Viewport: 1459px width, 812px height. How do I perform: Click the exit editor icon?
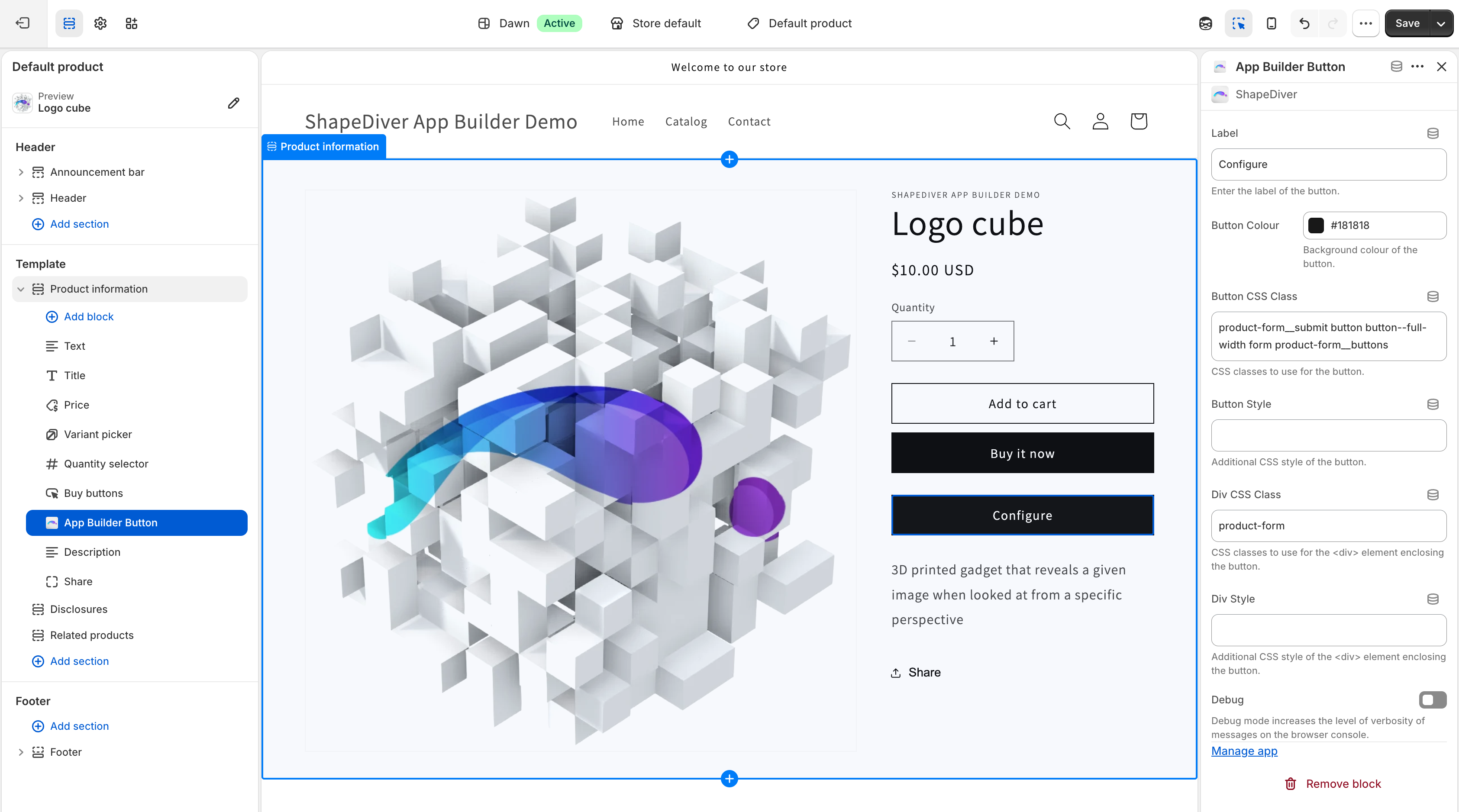click(x=23, y=23)
